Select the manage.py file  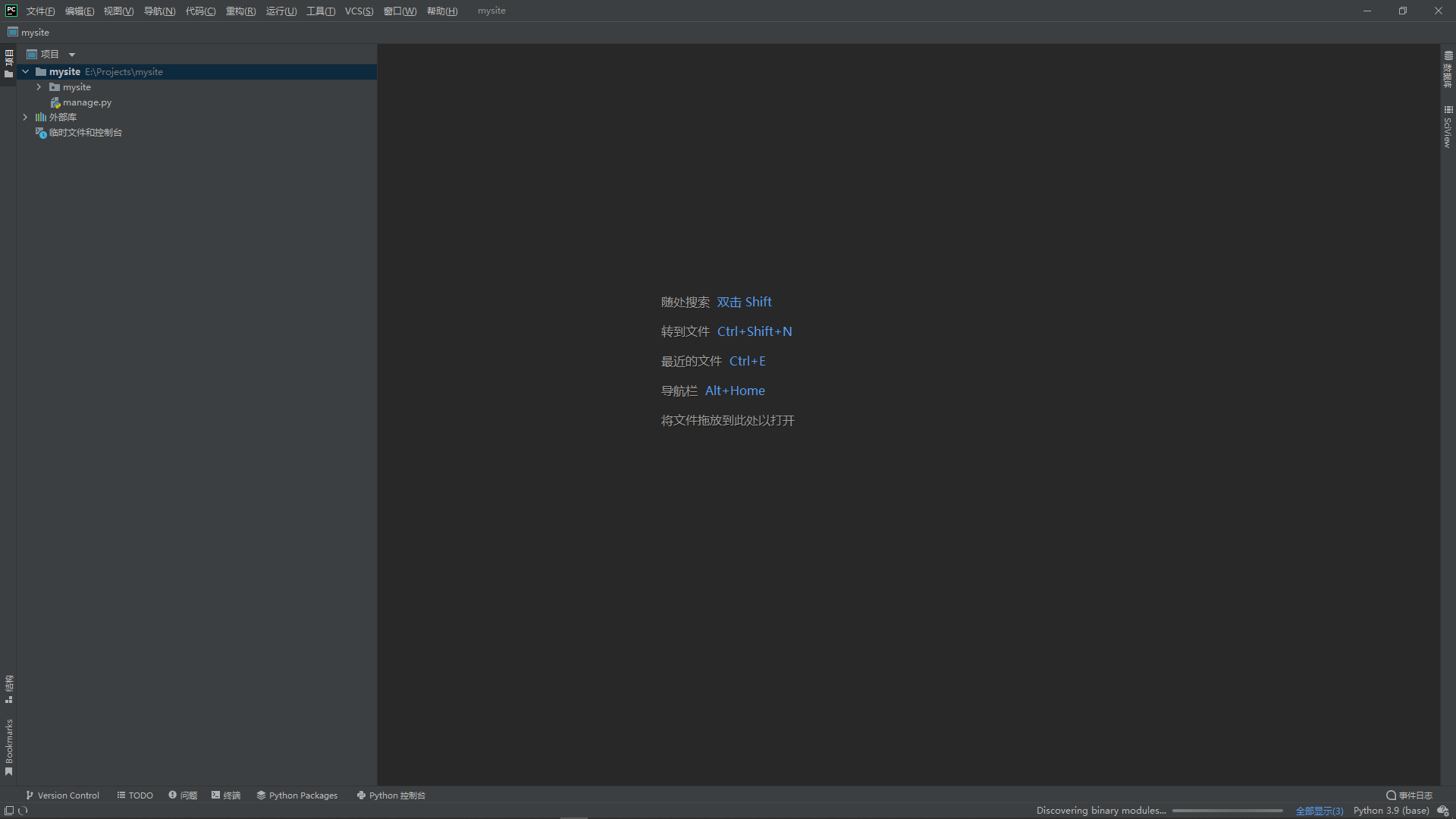pos(80,102)
